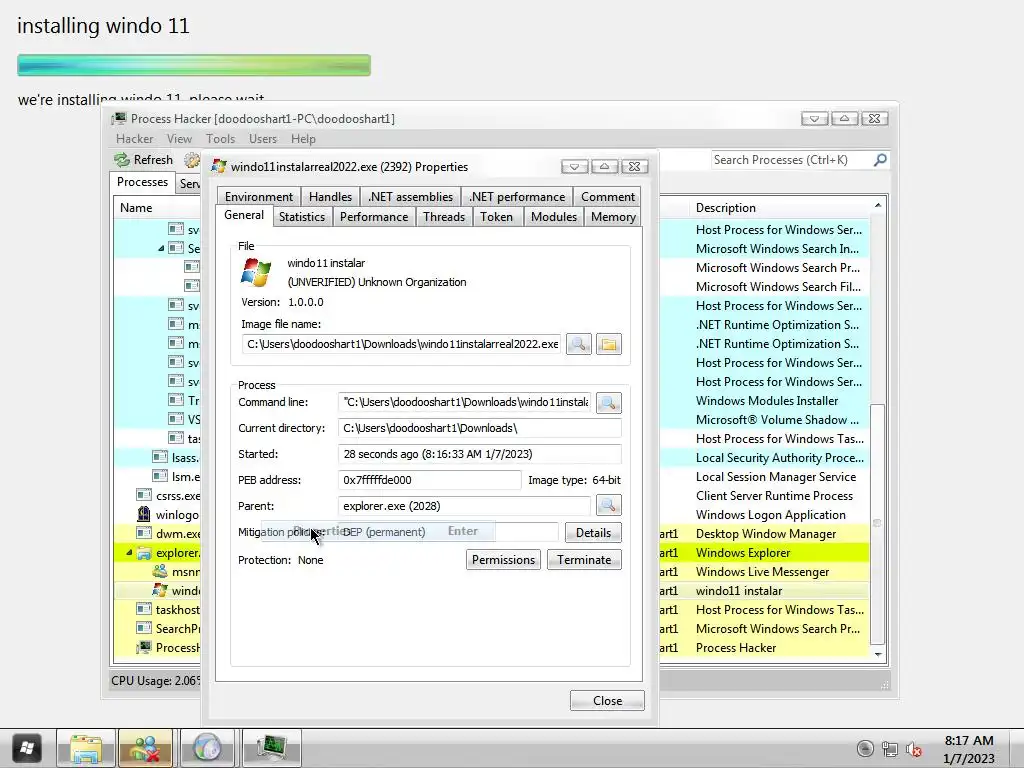This screenshot has height=768, width=1024.
Task: Click the Refresh icon in Process Hacker toolbar
Action: point(121,160)
